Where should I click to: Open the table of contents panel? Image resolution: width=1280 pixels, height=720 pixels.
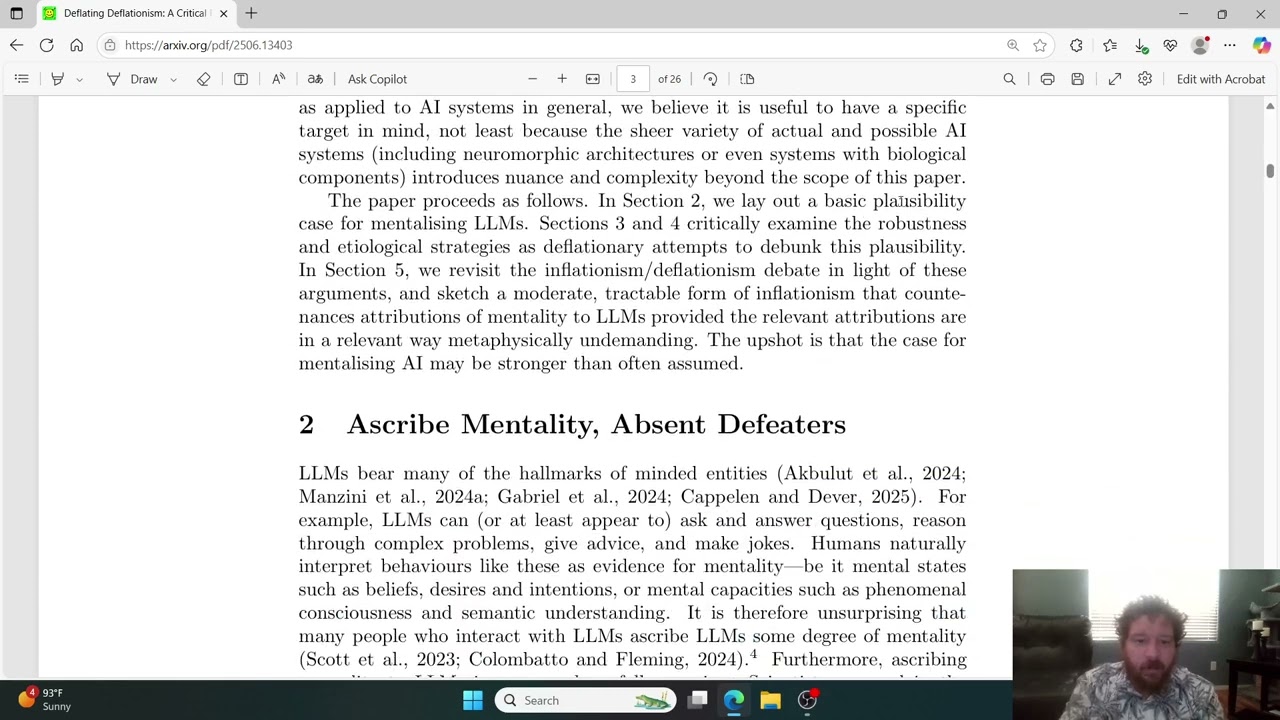point(21,79)
